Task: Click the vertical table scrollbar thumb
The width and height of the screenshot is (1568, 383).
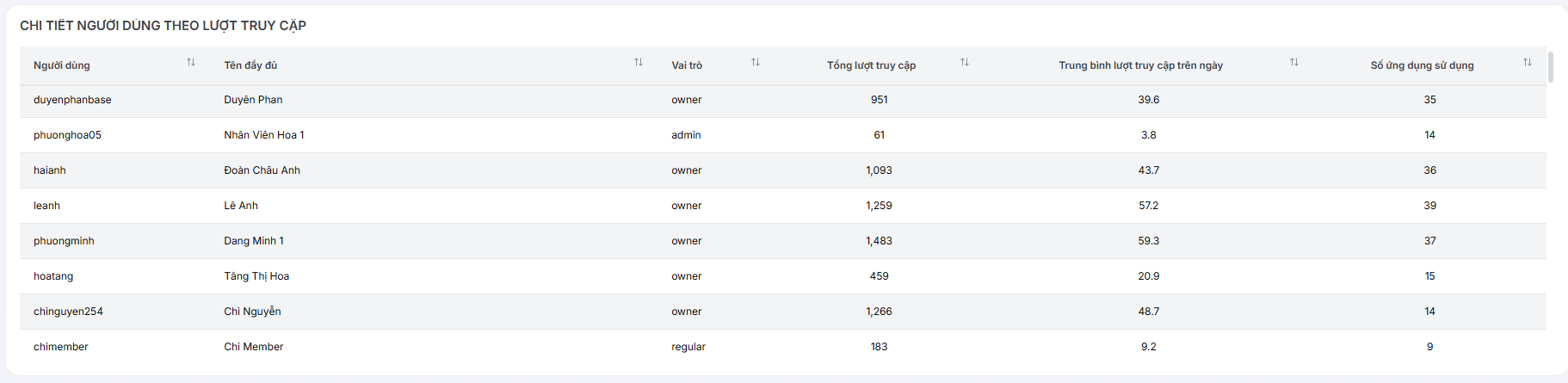Action: coord(1551,67)
